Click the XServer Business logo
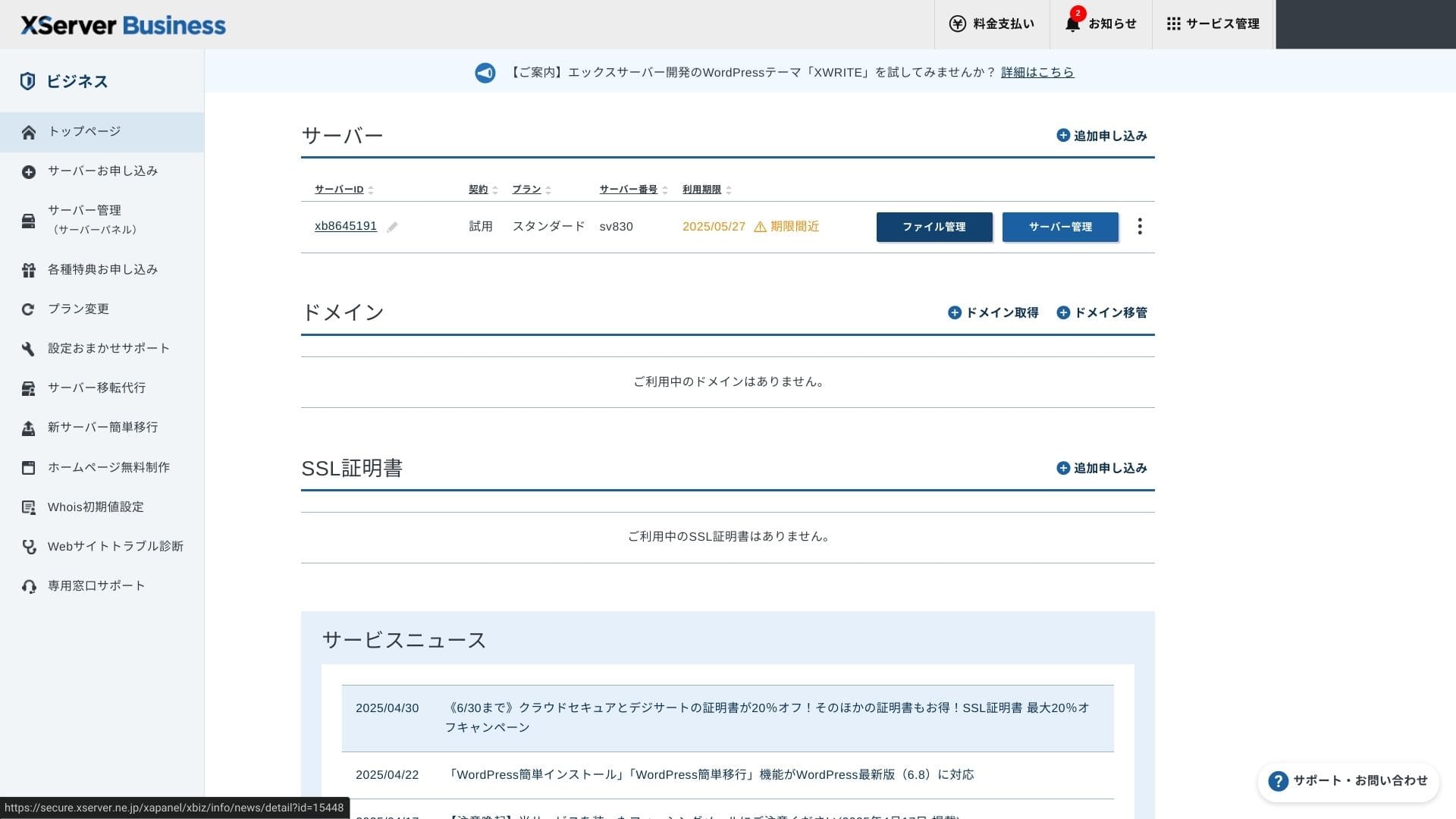The image size is (1456, 819). coord(123,25)
